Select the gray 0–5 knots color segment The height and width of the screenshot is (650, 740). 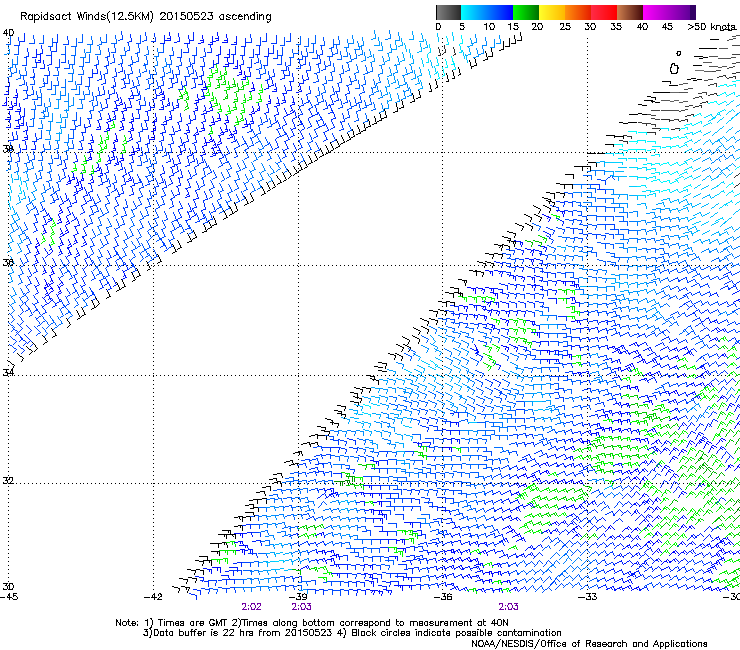(x=448, y=12)
